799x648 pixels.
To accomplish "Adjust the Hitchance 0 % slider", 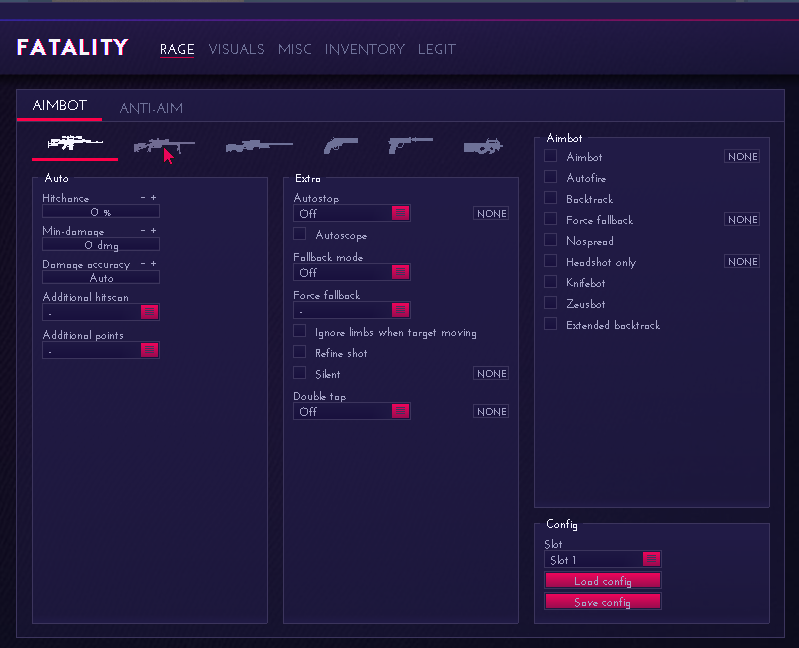I will point(101,211).
